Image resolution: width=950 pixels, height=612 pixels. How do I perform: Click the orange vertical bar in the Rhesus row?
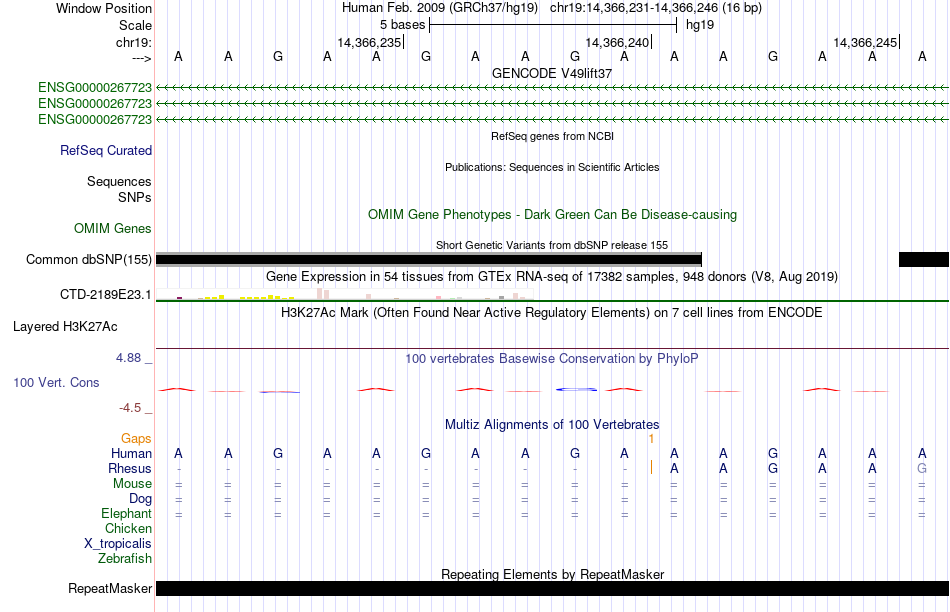click(651, 467)
